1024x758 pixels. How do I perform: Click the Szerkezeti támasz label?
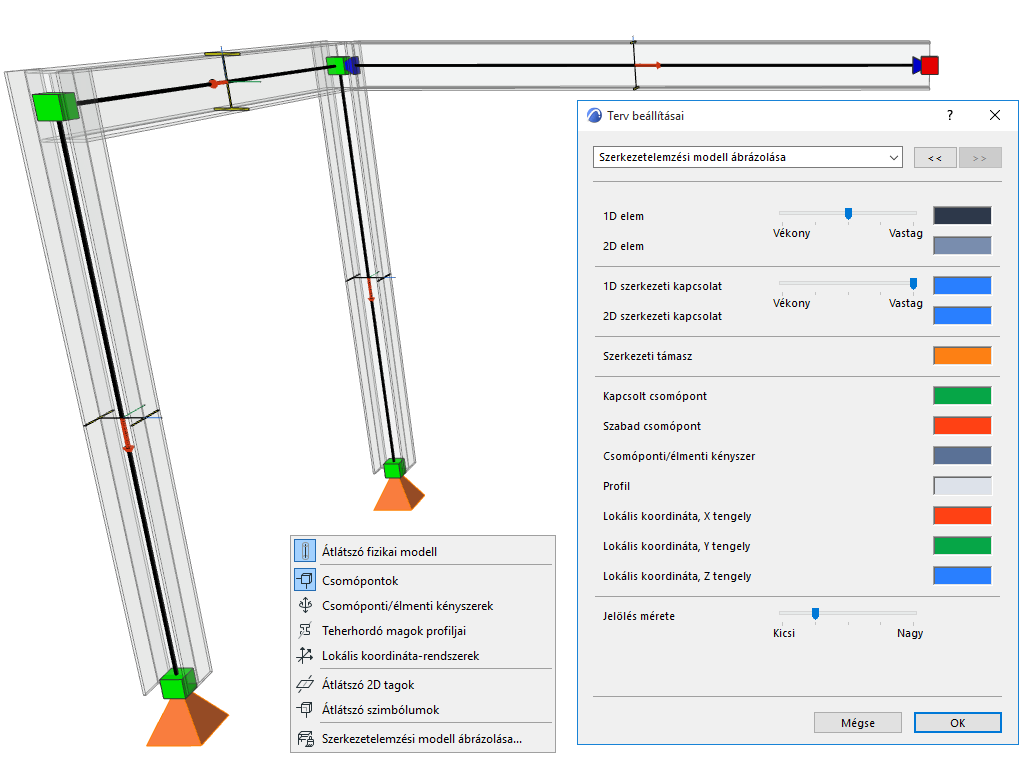(647, 356)
